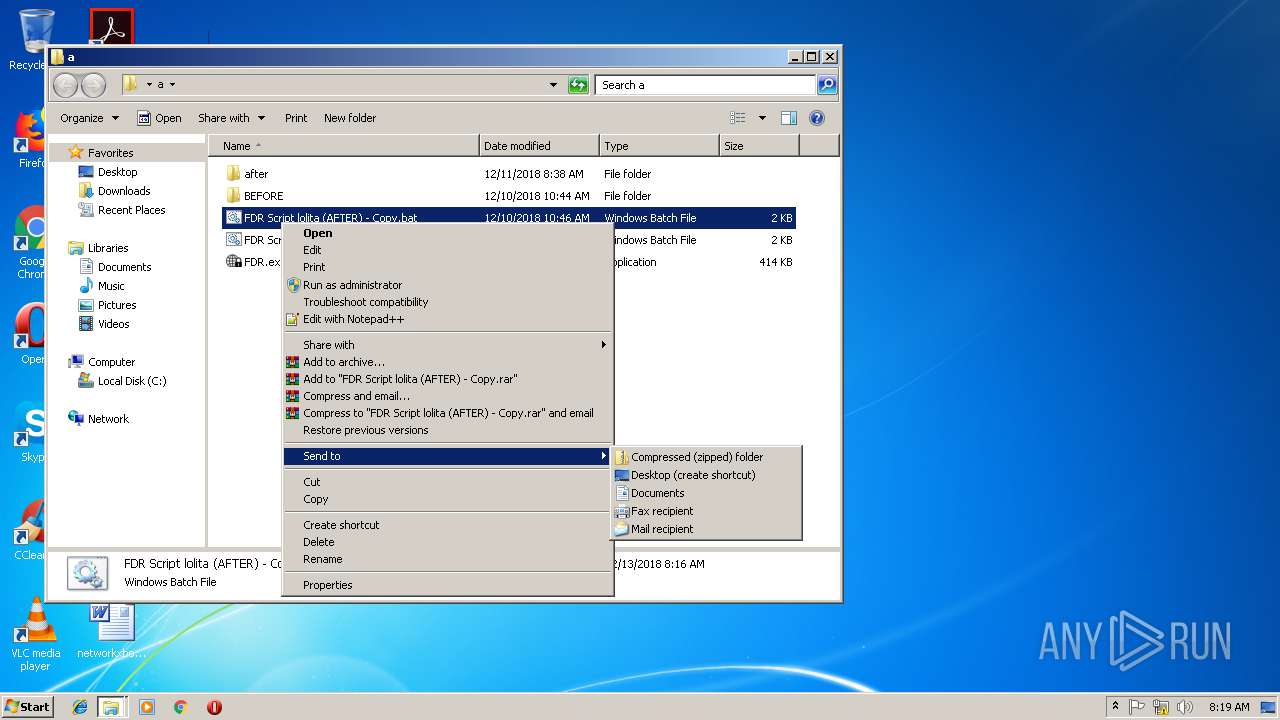Screen dimensions: 1280x720
Task: Open the Opera taskbar icon
Action: (x=214, y=707)
